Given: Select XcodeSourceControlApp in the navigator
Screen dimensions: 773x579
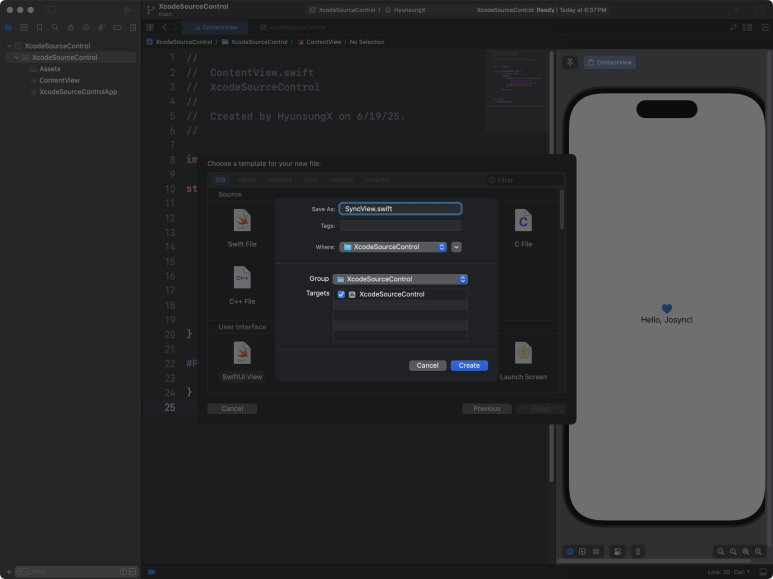Looking at the screenshot, I should pos(78,92).
